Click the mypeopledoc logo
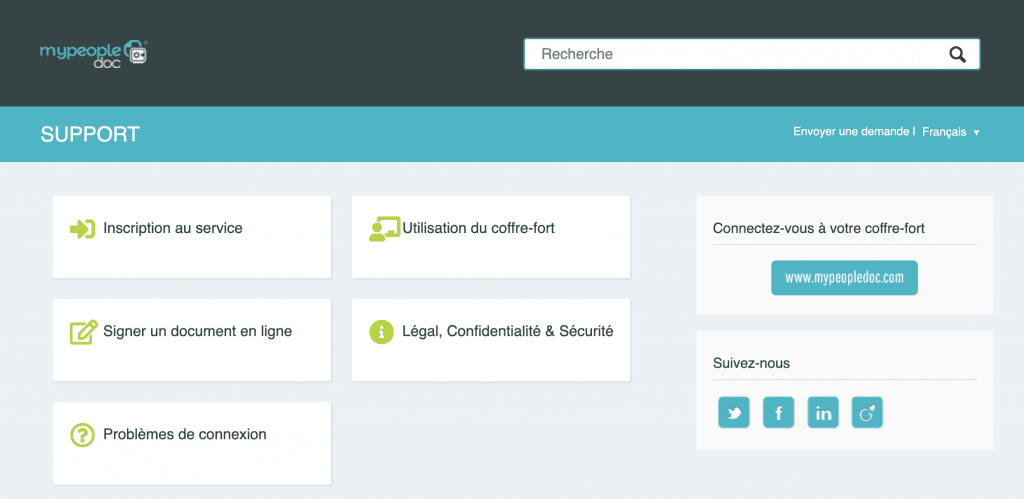1024x499 pixels. pyautogui.click(x=94, y=53)
